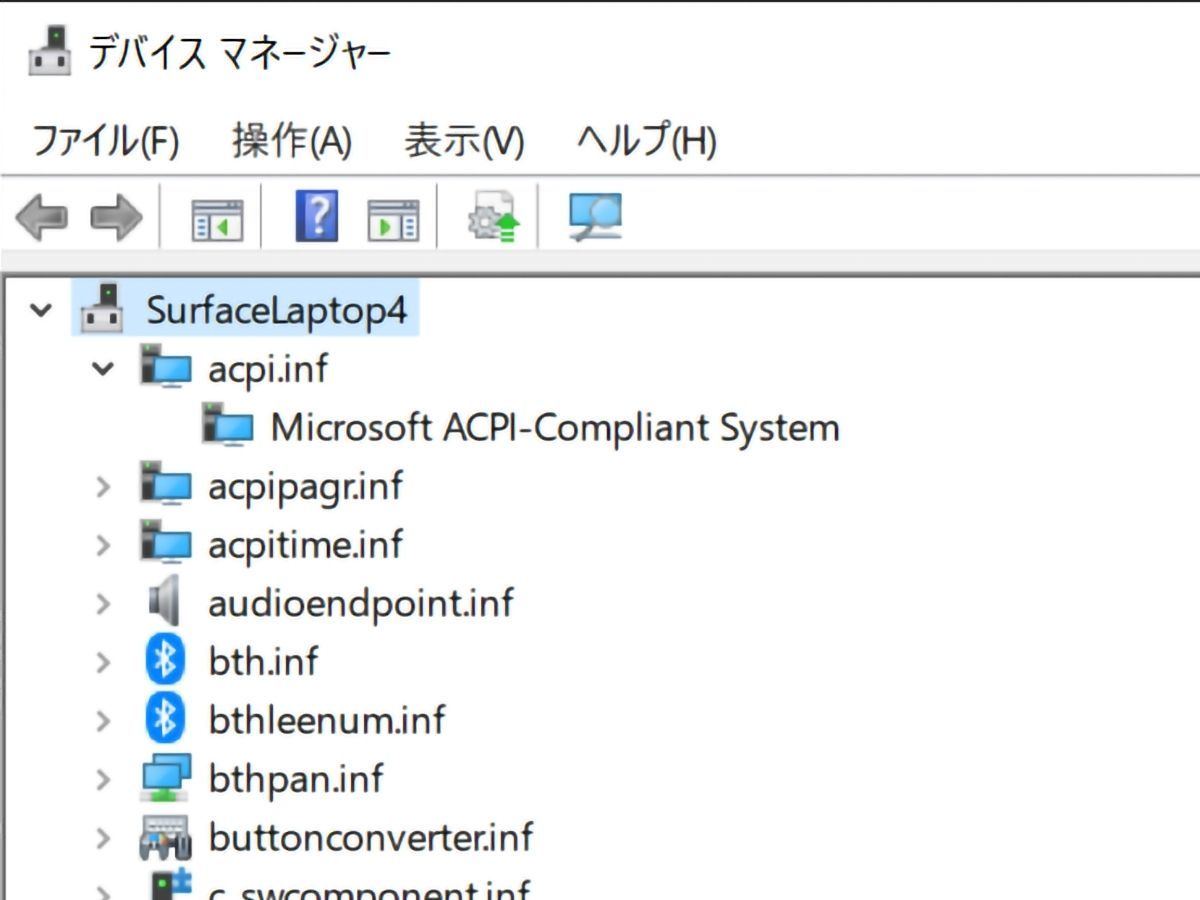Click the Device Manager title bar icon
This screenshot has width=1200, height=900.
click(x=49, y=50)
